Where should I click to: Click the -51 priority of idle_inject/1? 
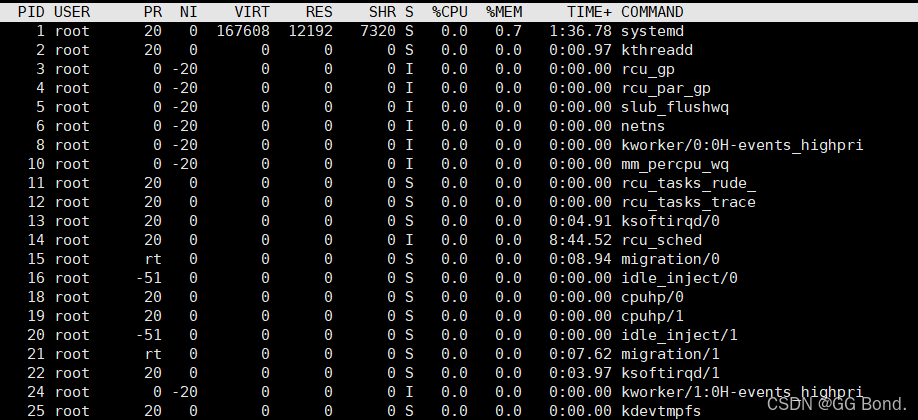149,335
